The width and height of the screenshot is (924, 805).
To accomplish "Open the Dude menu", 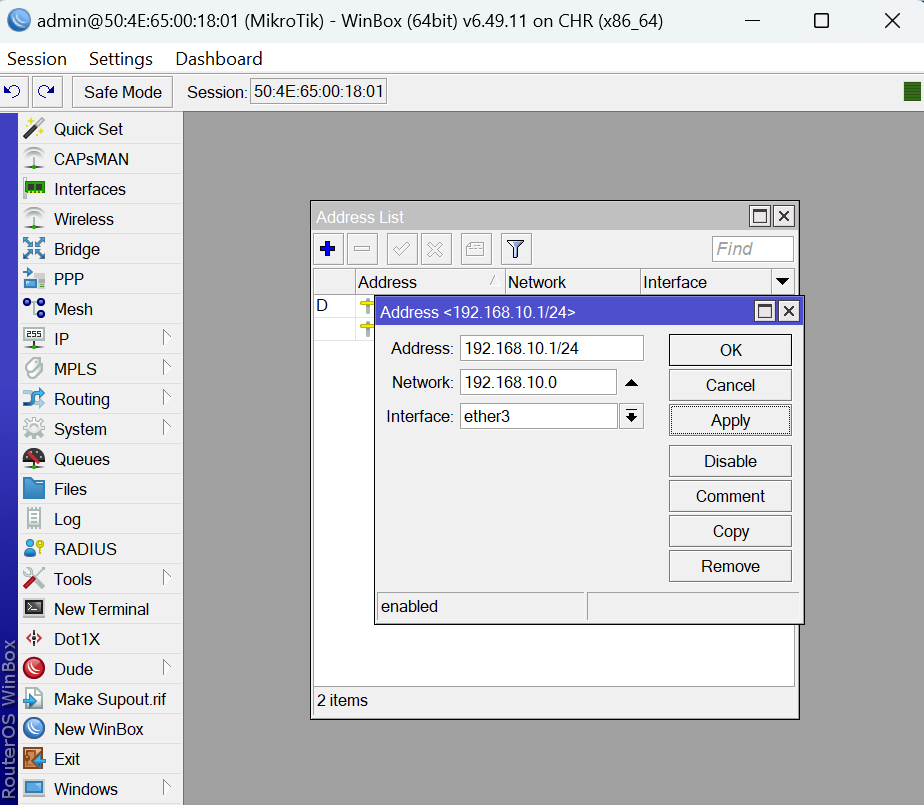I will [x=100, y=669].
